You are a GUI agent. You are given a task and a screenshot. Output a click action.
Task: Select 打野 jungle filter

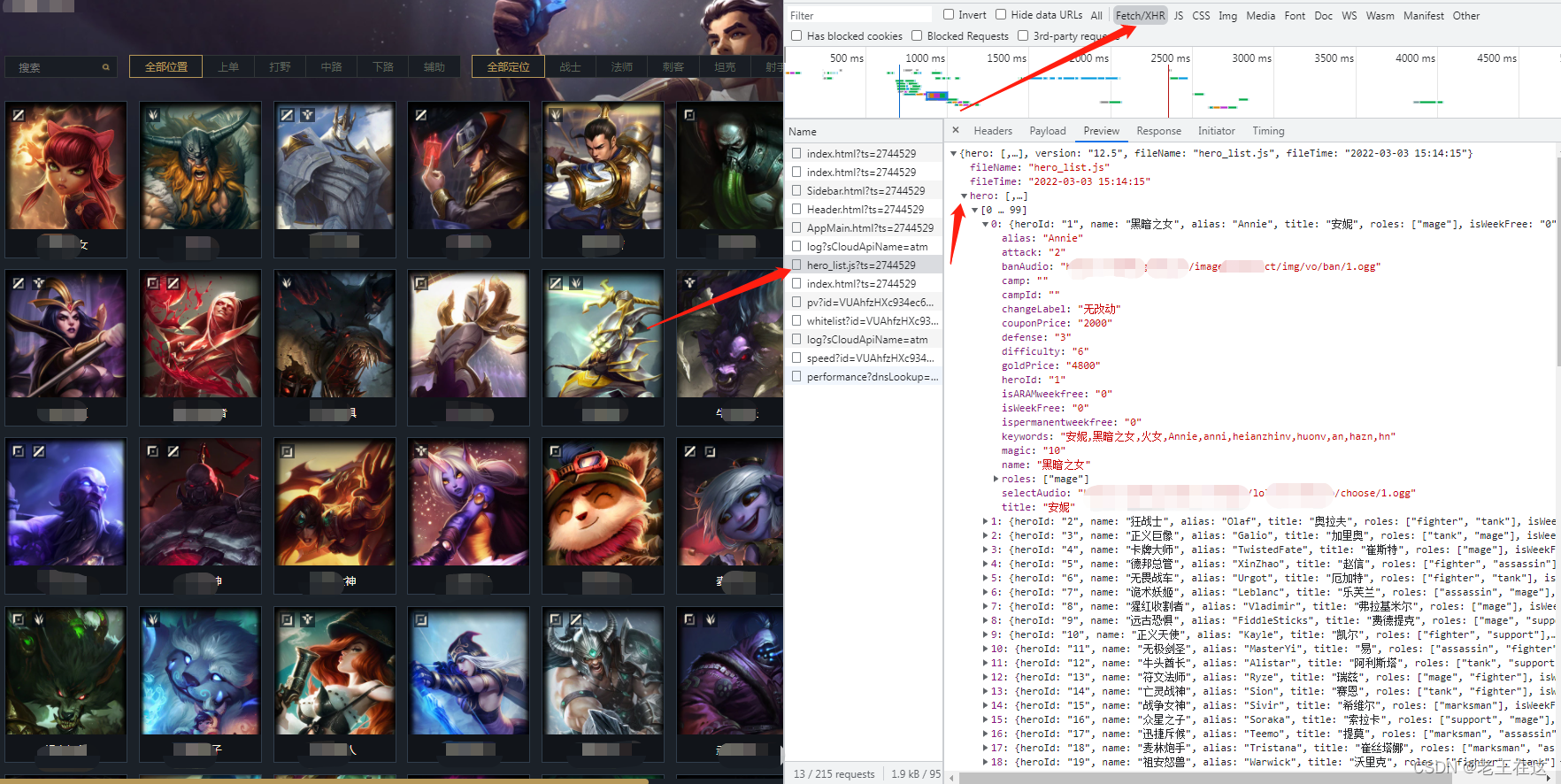(280, 66)
